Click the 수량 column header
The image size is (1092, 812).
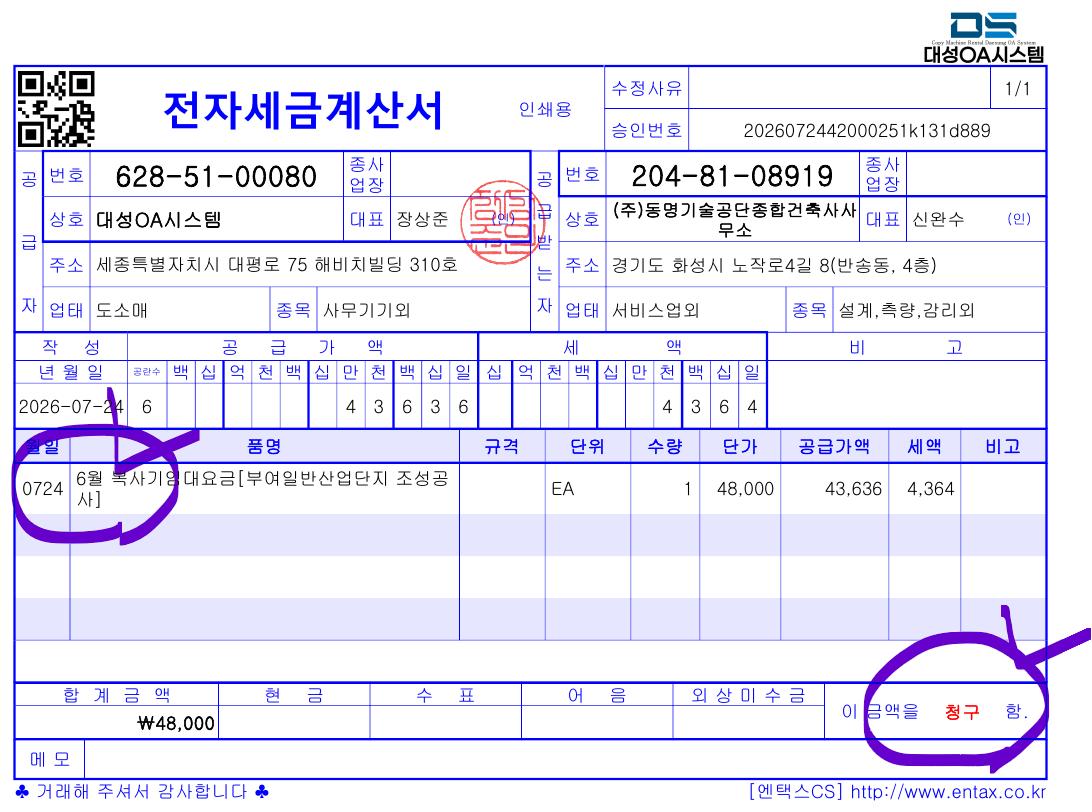pos(664,446)
